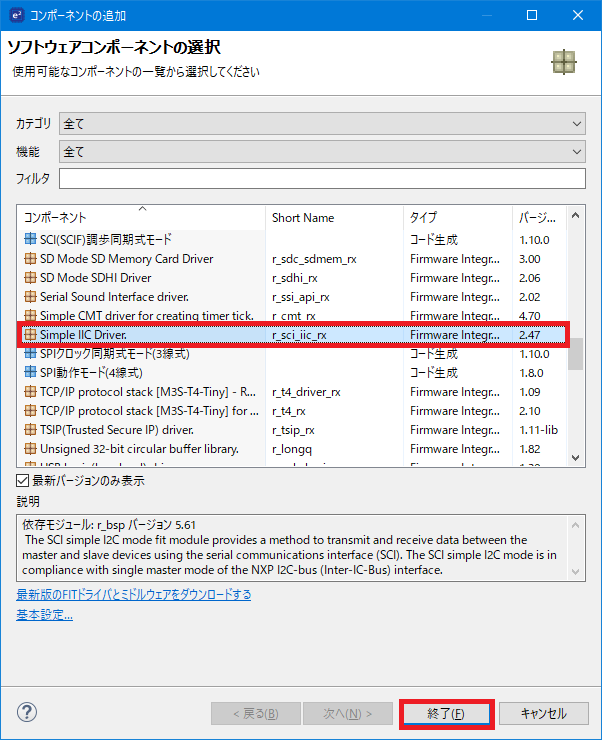
Task: Sort by タイプ column header
Action: tap(458, 218)
